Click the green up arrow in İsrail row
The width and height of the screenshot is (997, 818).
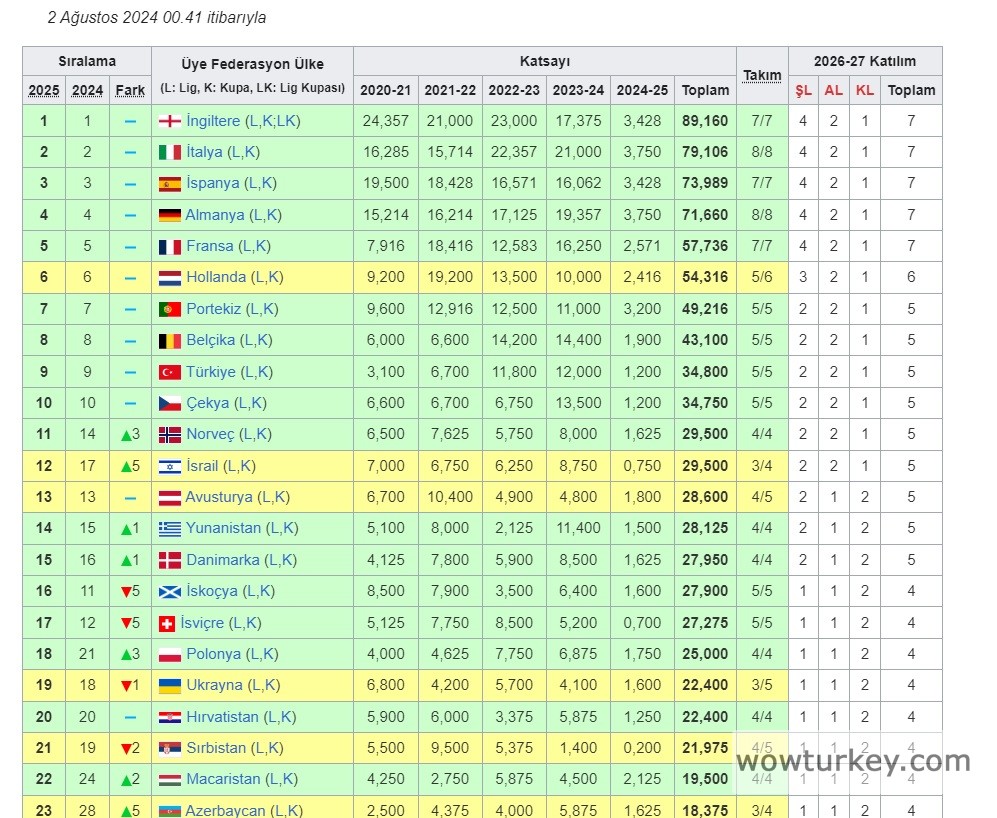(125, 466)
